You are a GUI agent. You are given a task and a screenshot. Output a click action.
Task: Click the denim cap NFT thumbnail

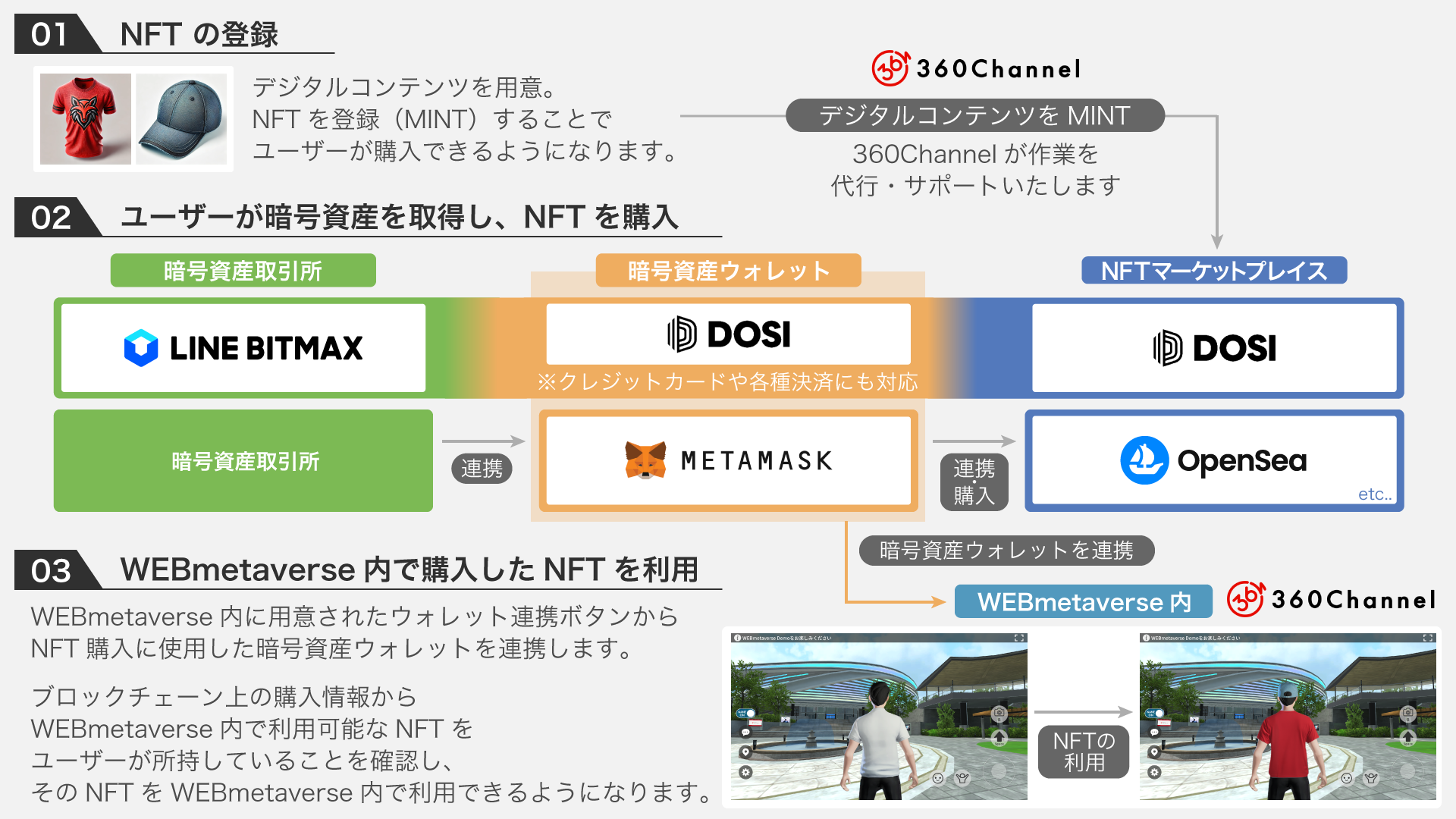click(182, 119)
